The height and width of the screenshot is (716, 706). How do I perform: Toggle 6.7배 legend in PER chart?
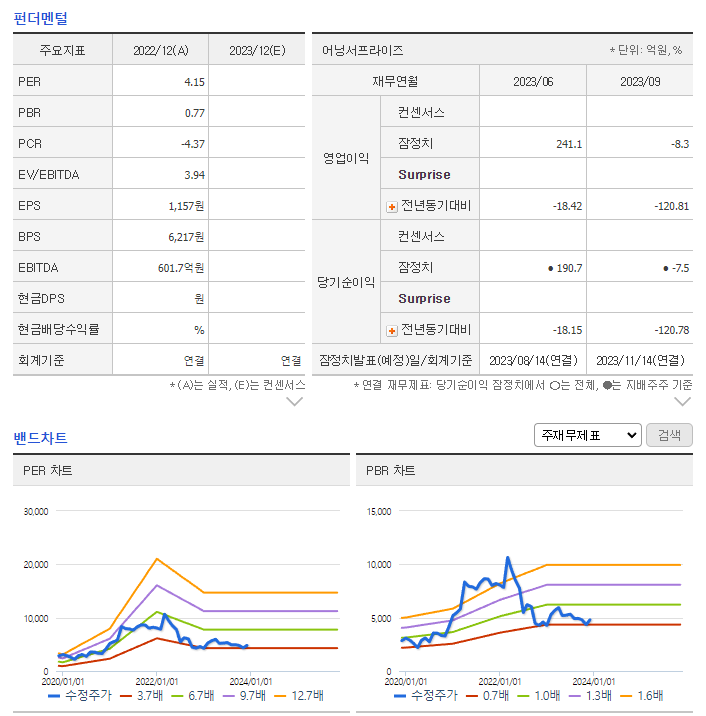193,695
